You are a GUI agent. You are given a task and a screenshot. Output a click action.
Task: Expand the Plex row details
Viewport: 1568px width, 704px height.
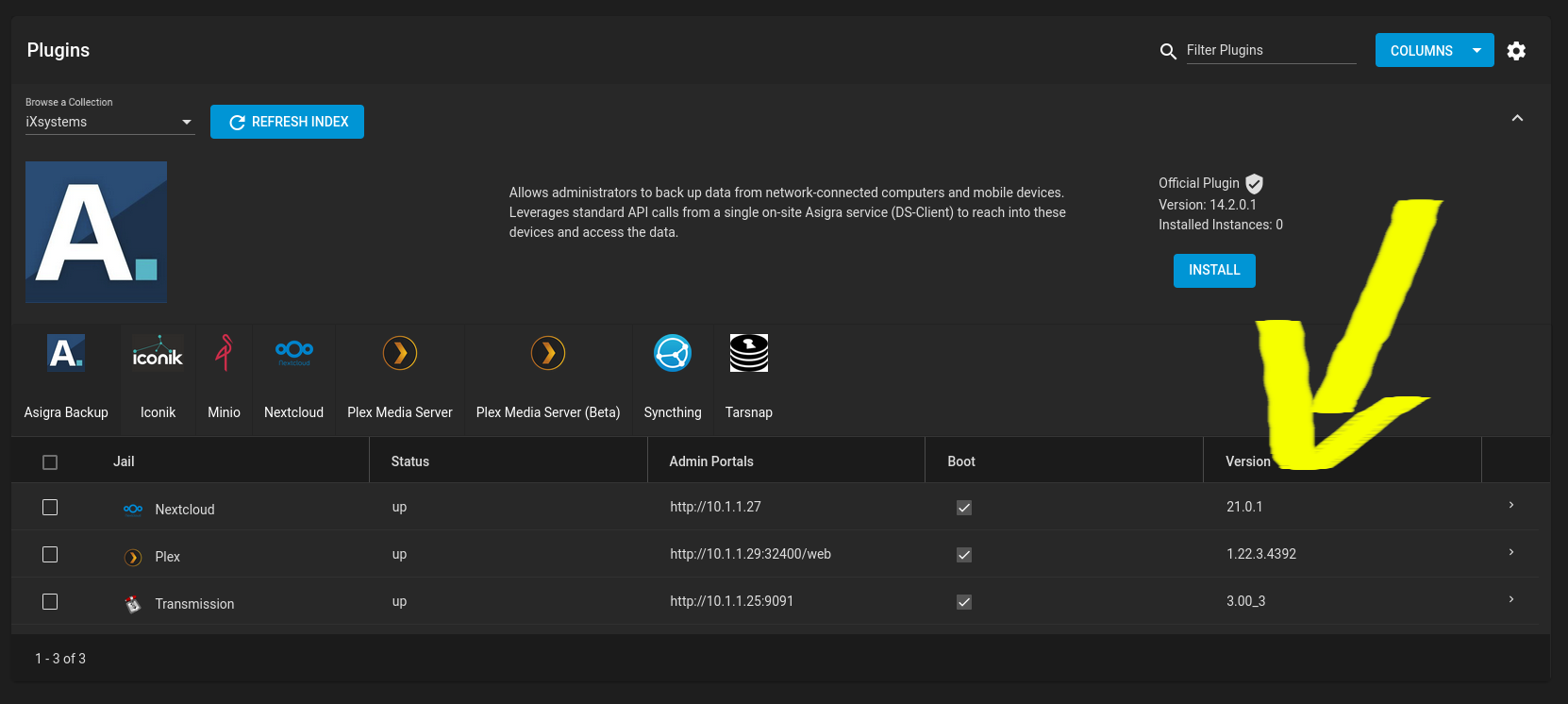click(1511, 553)
